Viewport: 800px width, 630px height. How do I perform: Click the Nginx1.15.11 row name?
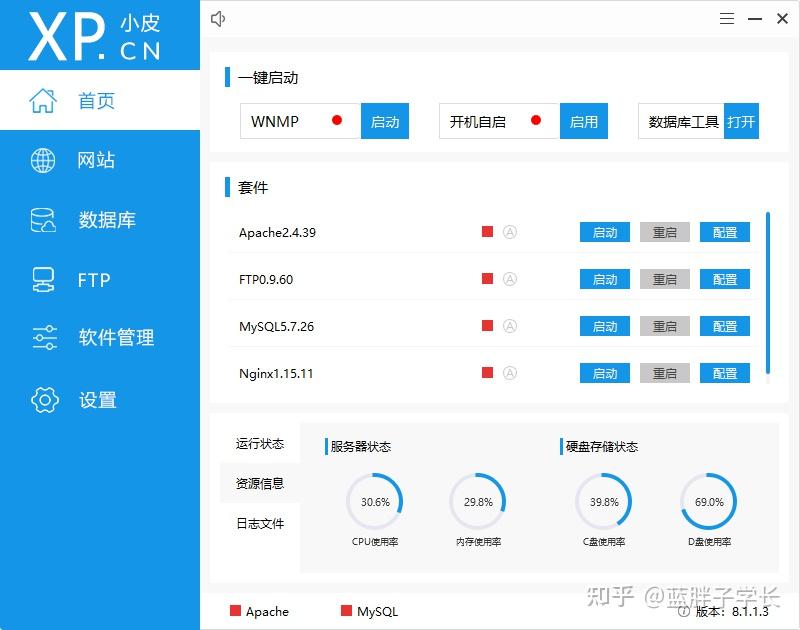click(x=276, y=373)
